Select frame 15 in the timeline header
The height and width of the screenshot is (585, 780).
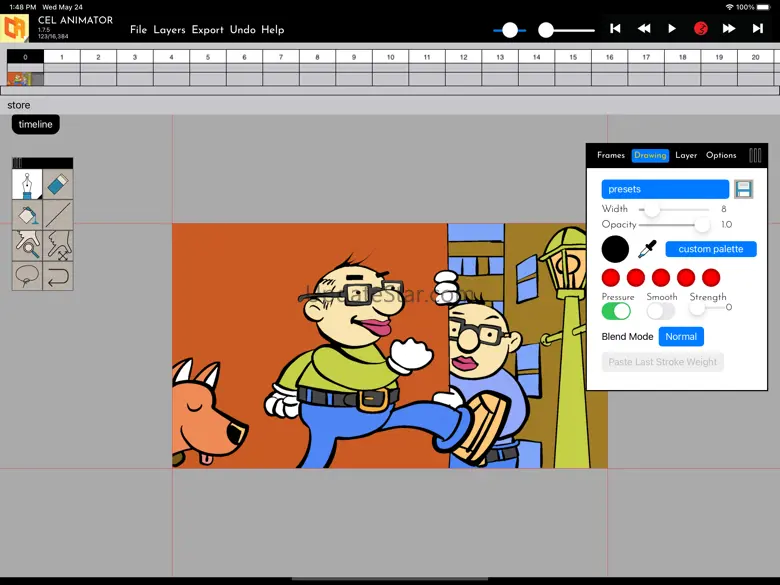(x=573, y=57)
